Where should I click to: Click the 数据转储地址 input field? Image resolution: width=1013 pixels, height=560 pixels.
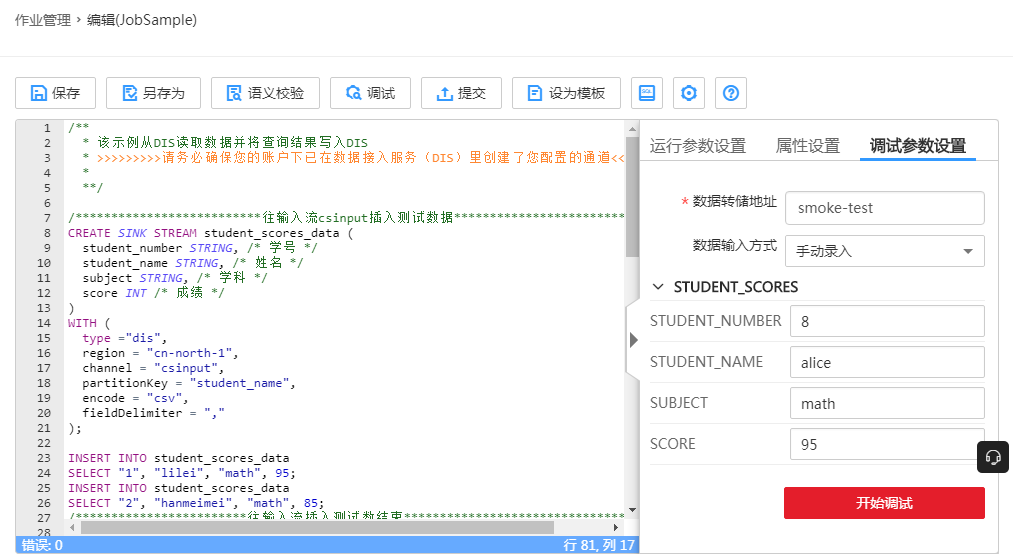(884, 208)
